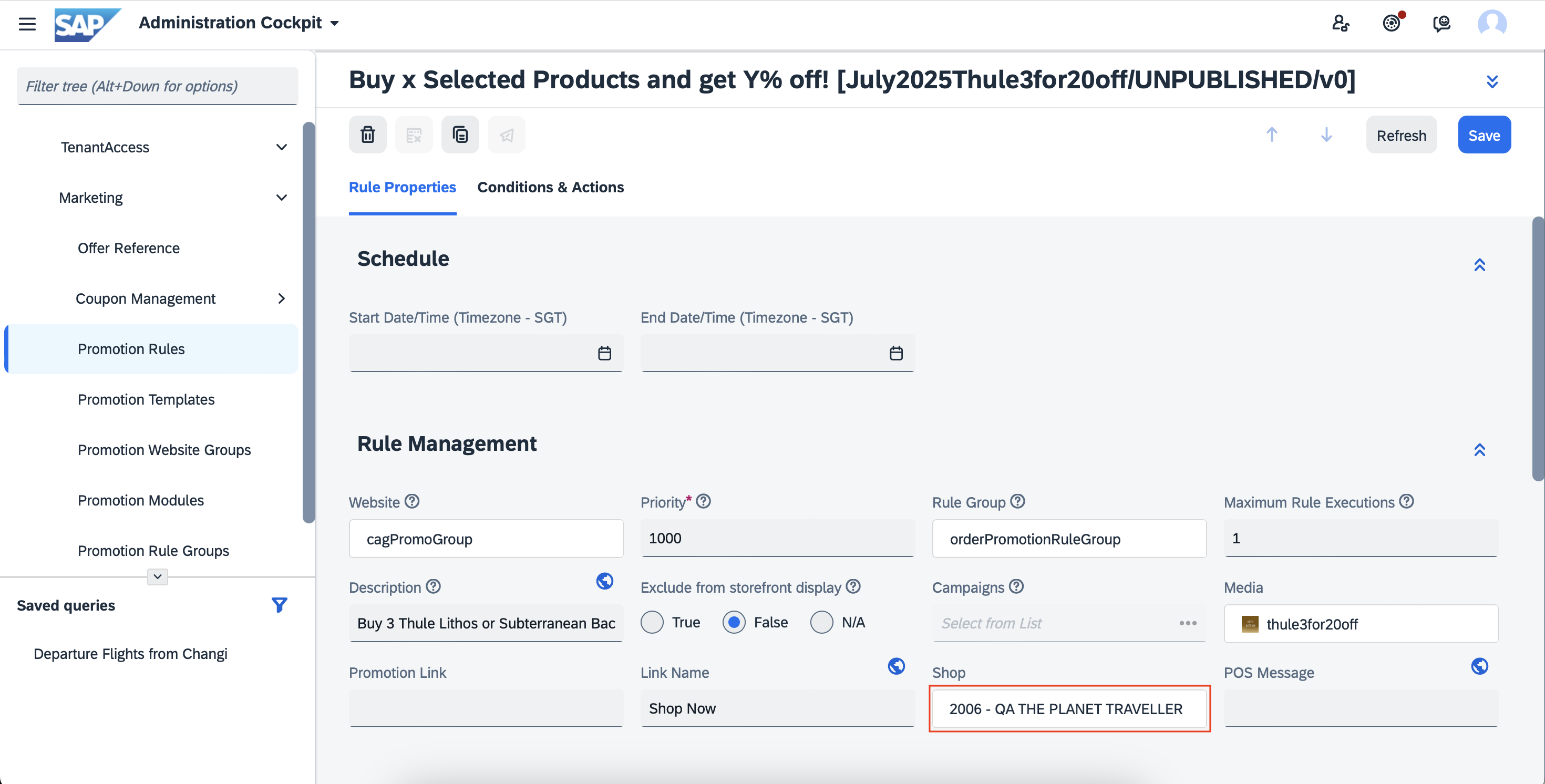Click the Description text field
This screenshot has width=1545, height=784.
coord(486,623)
